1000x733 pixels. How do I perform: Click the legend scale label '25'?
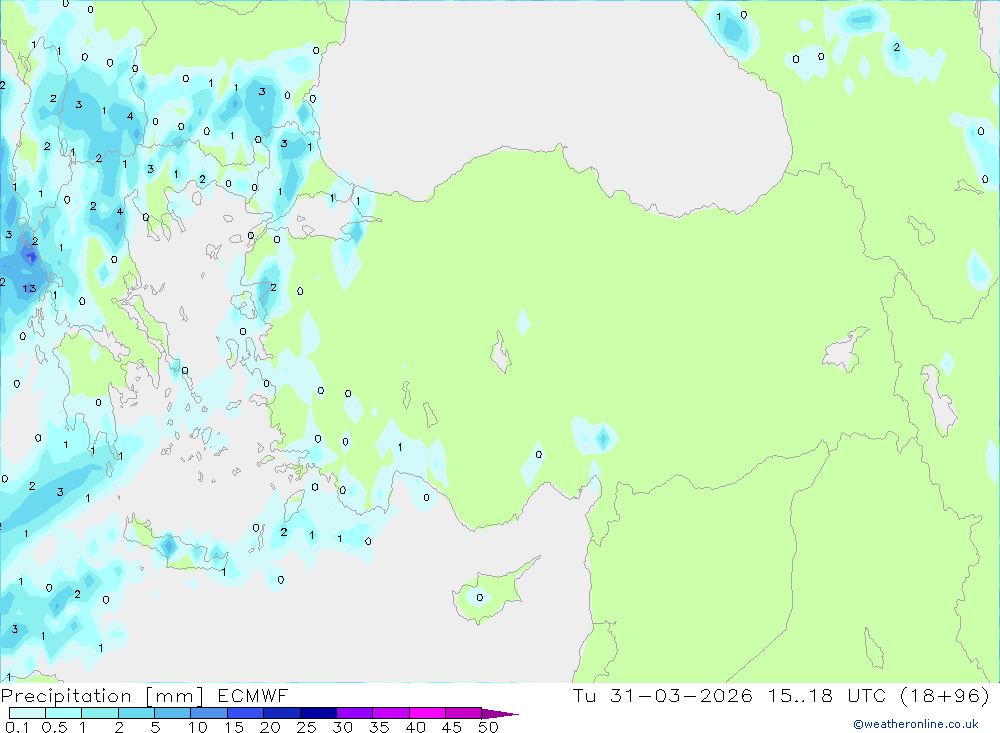click(306, 727)
